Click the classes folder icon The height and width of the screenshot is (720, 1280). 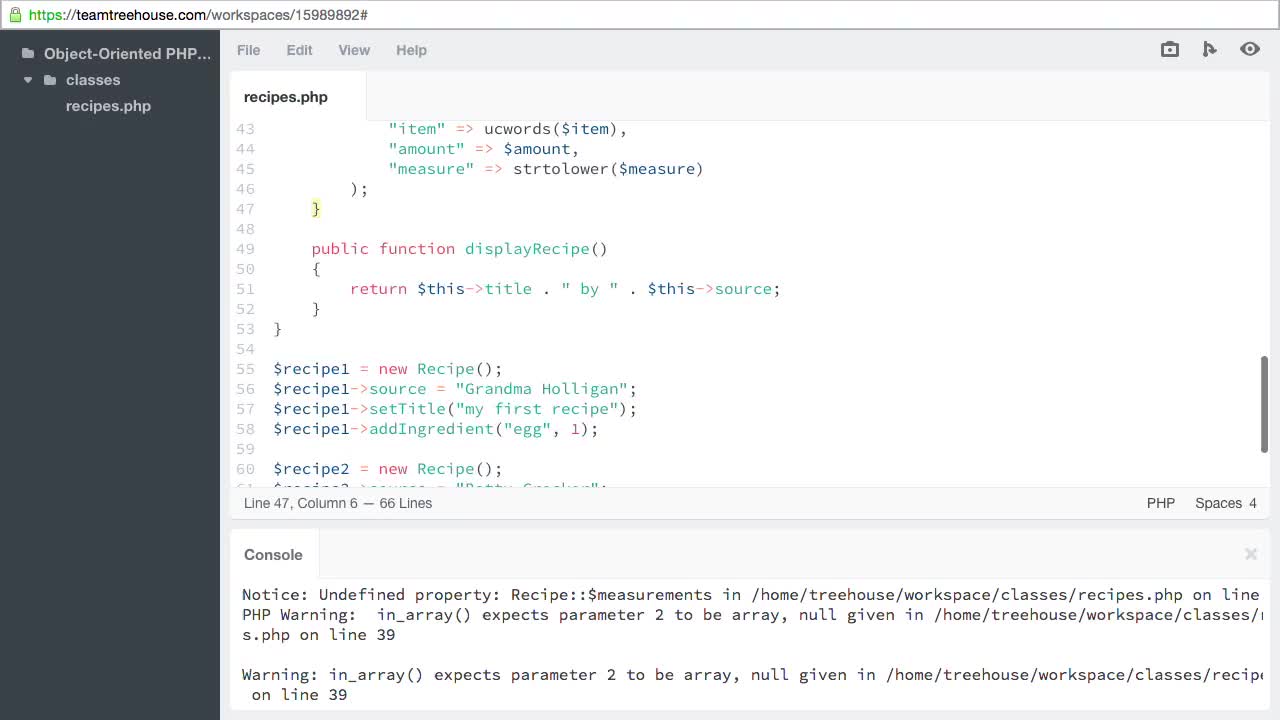coord(50,80)
